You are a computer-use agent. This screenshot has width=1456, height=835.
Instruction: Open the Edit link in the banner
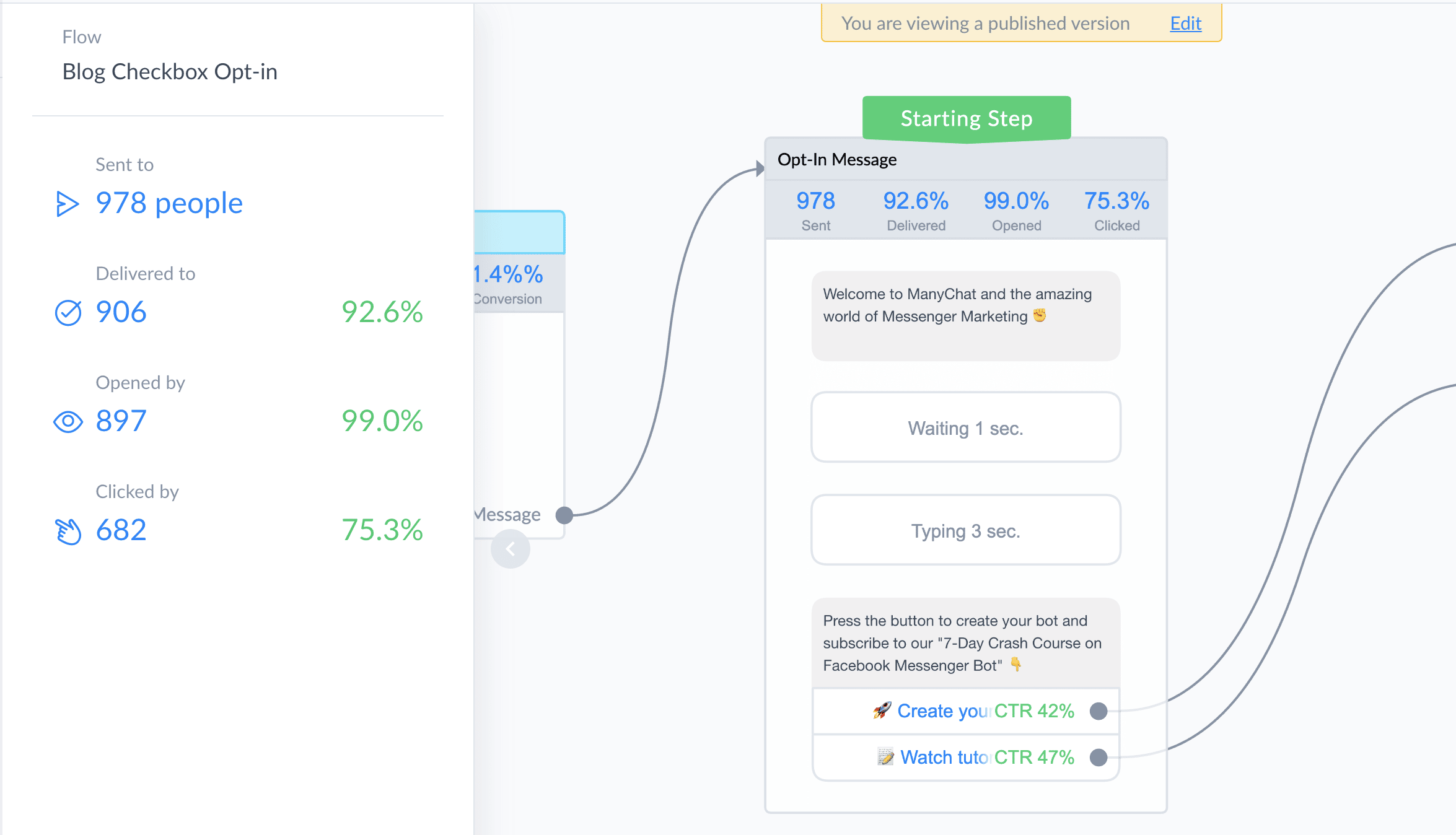(1185, 23)
